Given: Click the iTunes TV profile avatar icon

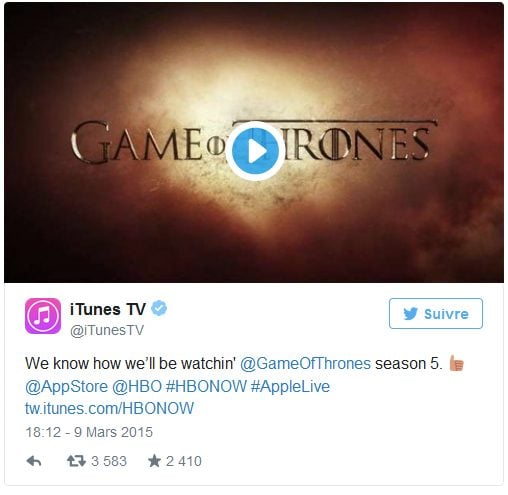Looking at the screenshot, I should (x=43, y=316).
